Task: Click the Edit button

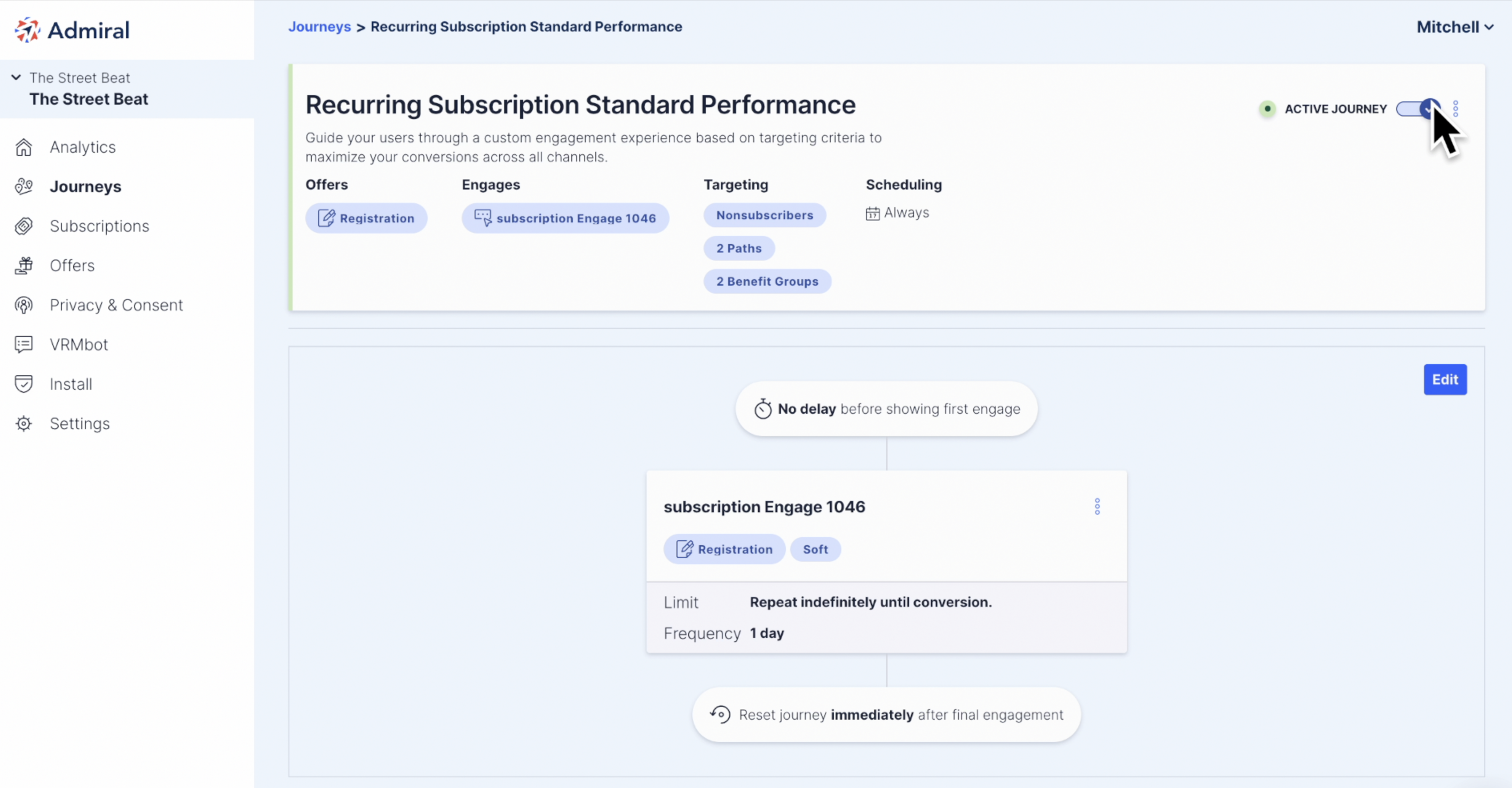Action: [1445, 380]
